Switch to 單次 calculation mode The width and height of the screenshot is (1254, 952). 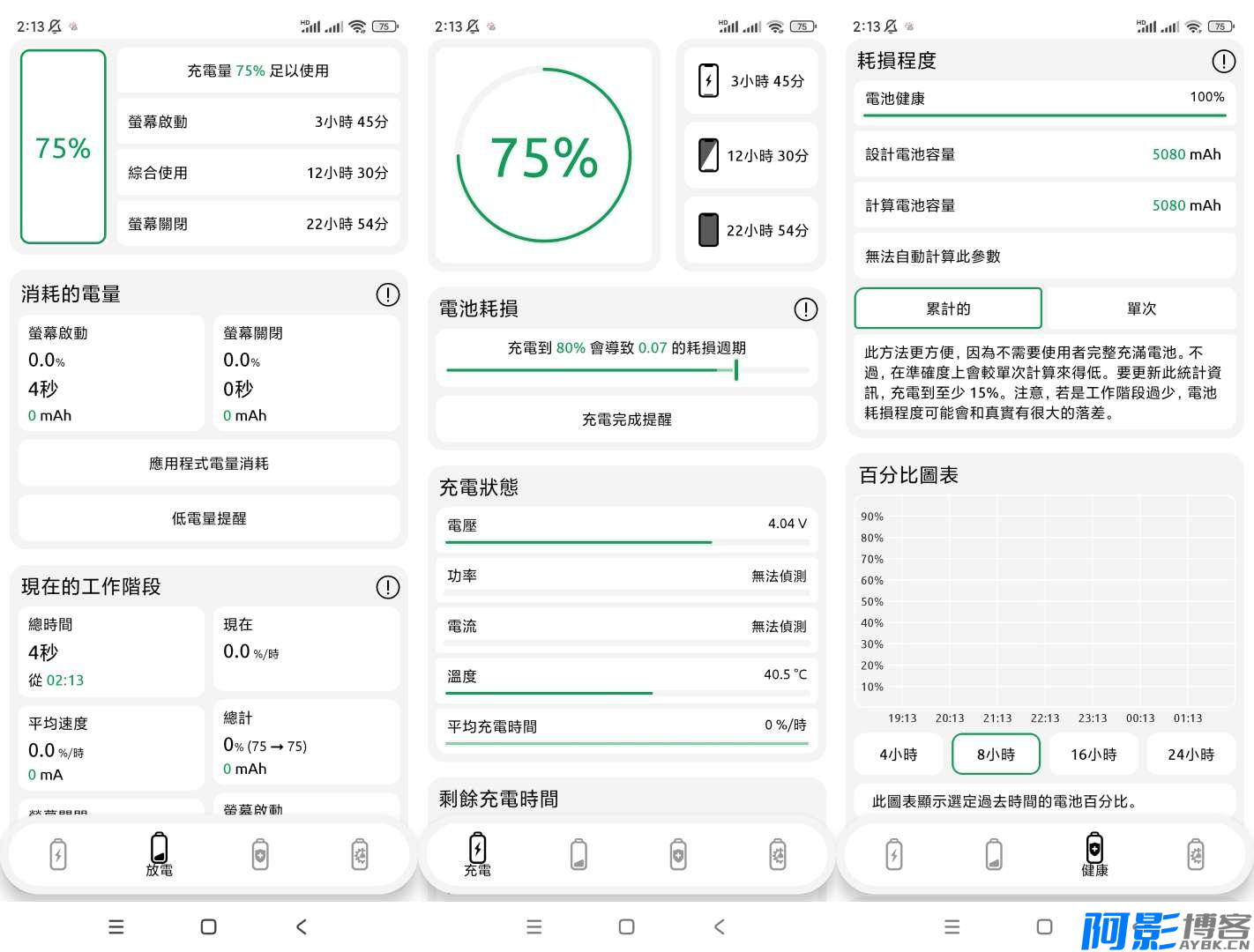click(x=1141, y=309)
